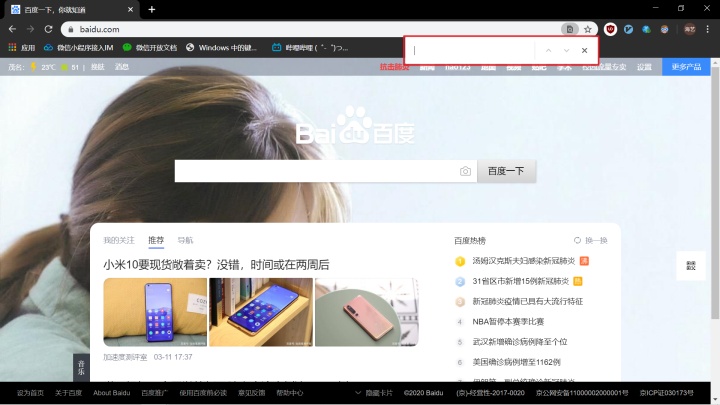Open hot topic NBA暂停本赛季比赛
This screenshot has width=720, height=405.
[x=508, y=321]
